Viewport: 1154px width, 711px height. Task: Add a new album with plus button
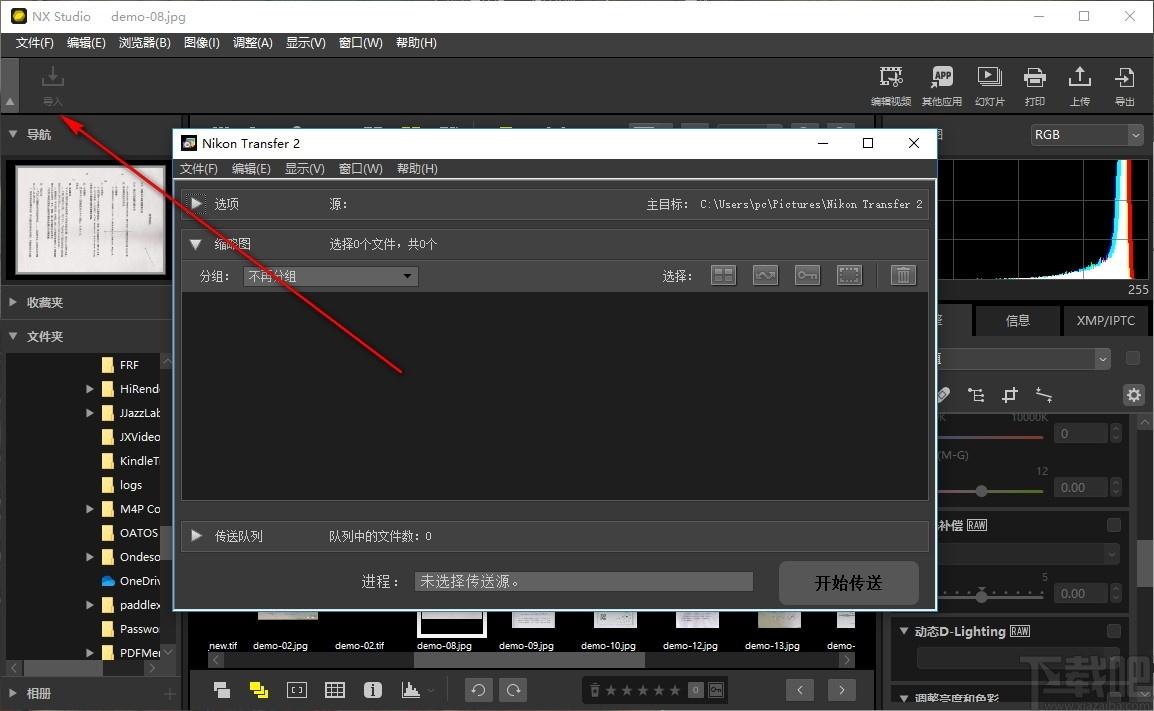(169, 693)
